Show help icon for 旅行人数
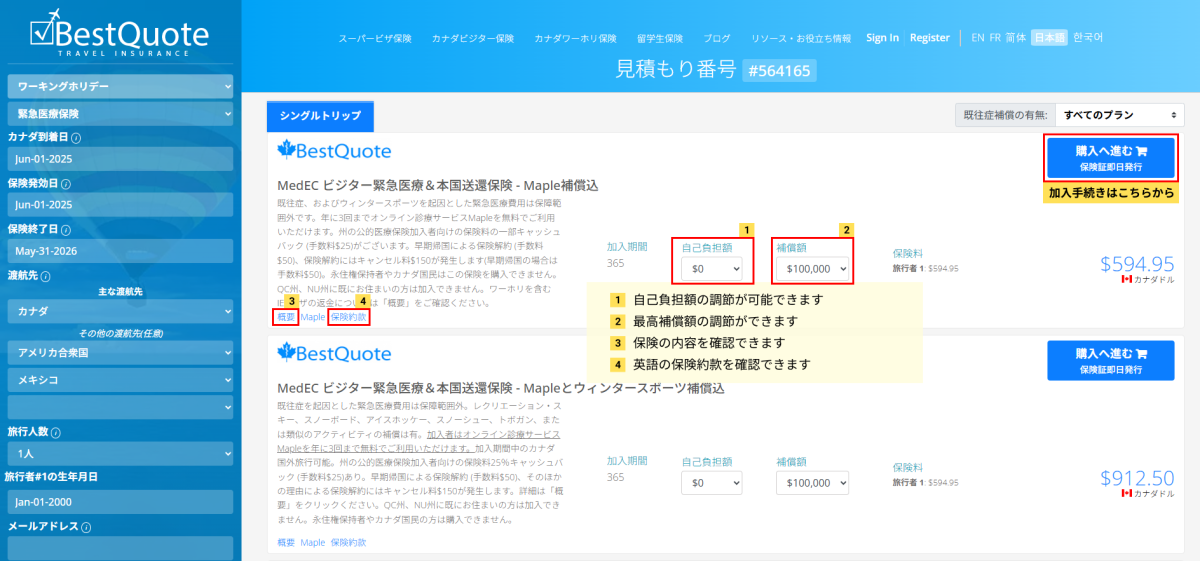The height and width of the screenshot is (561, 1200). [56, 433]
